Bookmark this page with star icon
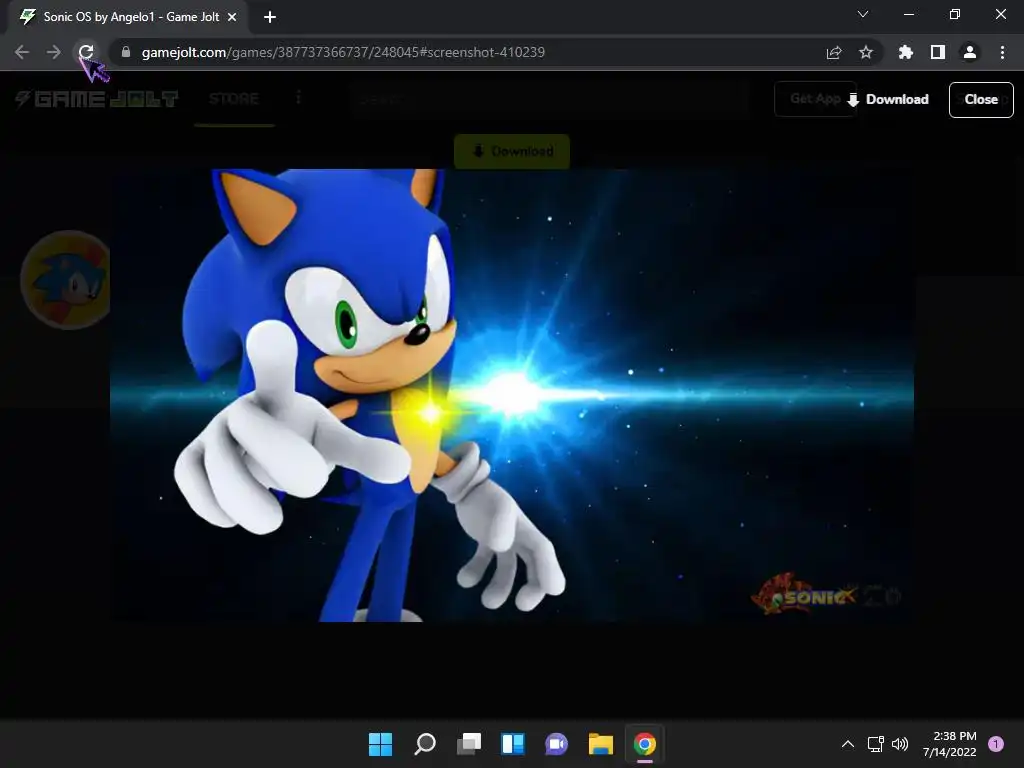The width and height of the screenshot is (1024, 768). point(866,52)
